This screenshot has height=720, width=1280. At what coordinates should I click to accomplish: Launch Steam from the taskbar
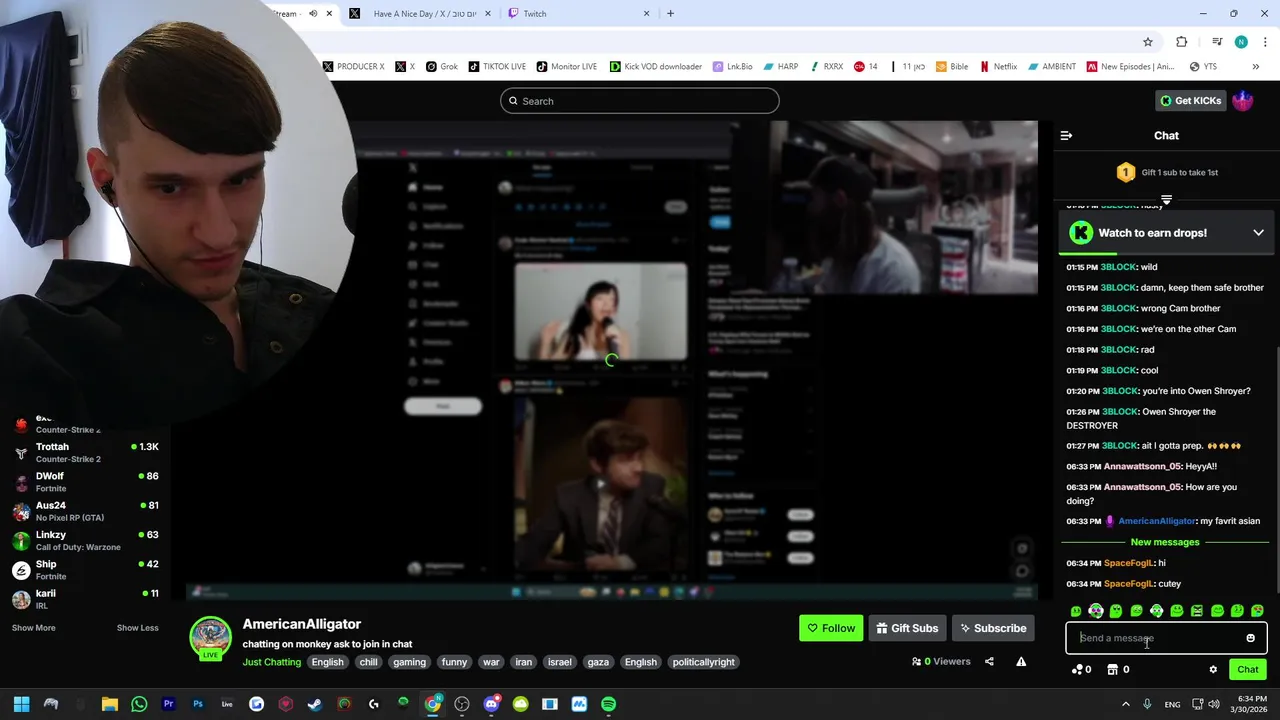(x=315, y=704)
